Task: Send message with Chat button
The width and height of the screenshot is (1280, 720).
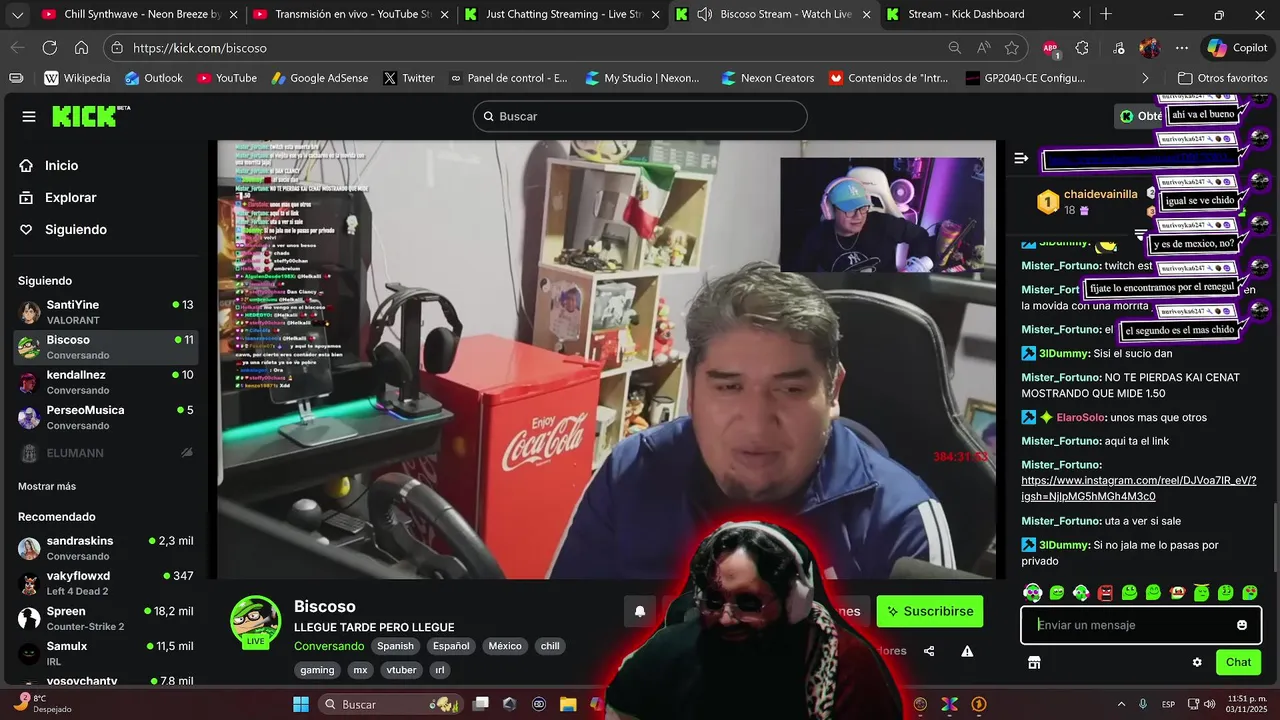Action: click(x=1238, y=662)
